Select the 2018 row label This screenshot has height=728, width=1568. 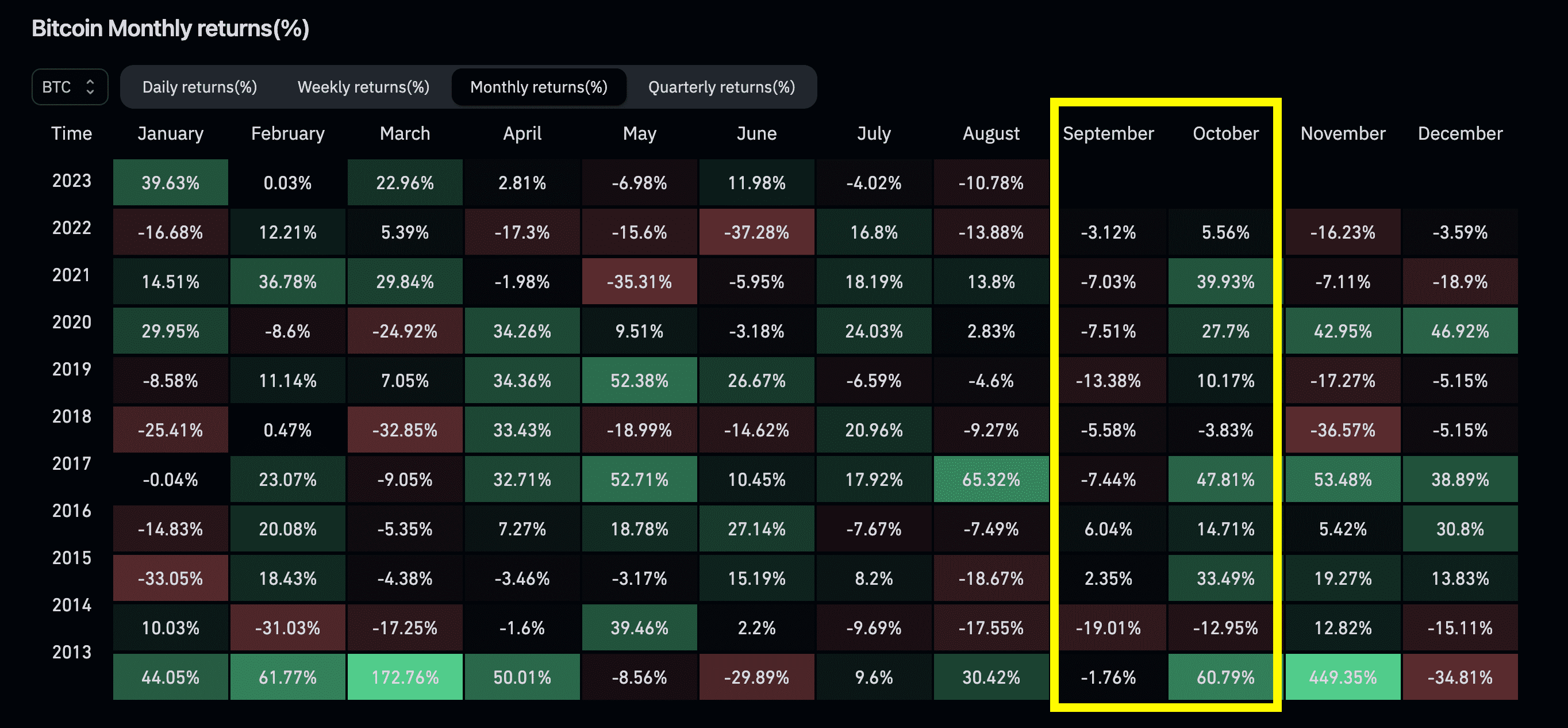point(72,417)
